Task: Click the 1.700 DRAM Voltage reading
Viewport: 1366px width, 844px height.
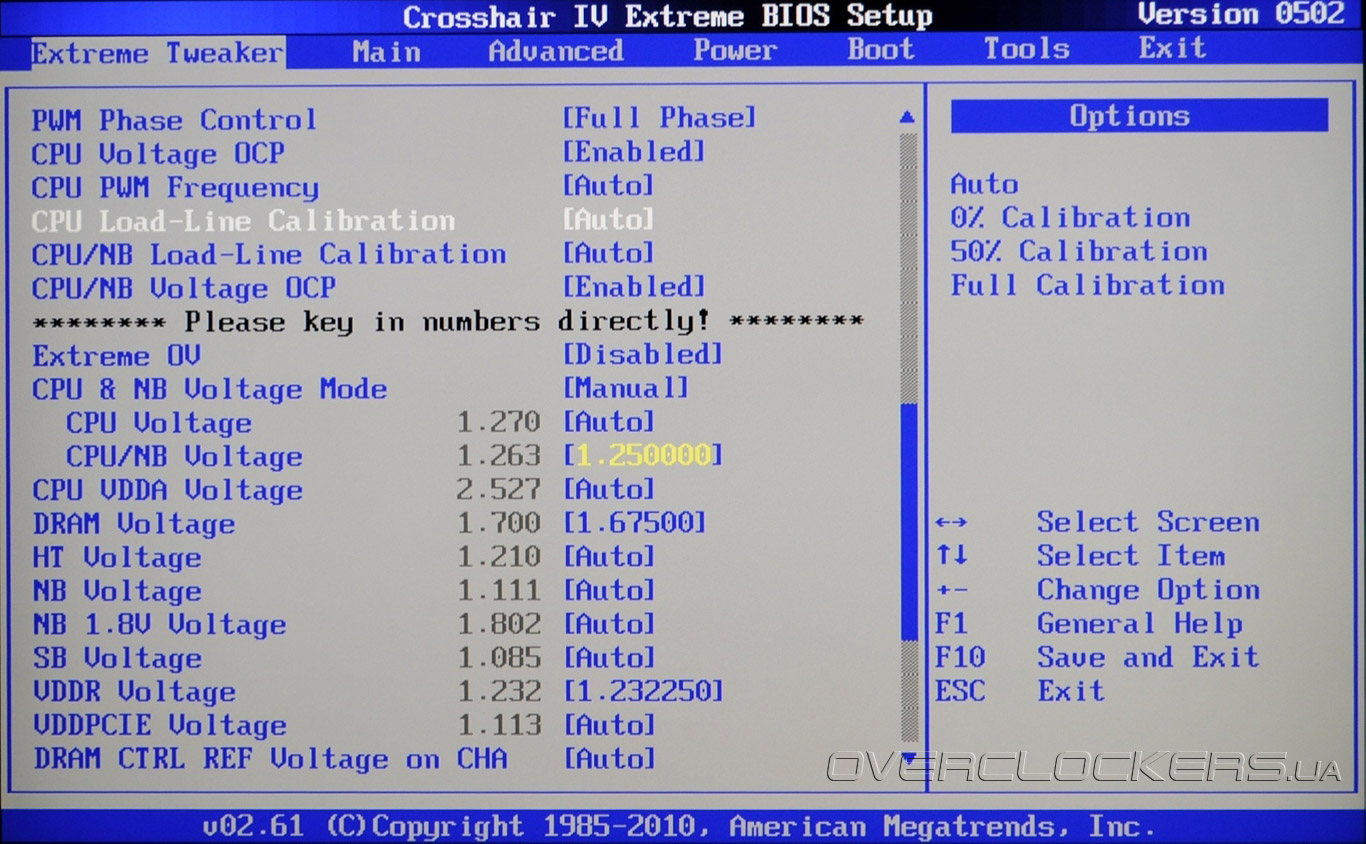Action: [498, 523]
